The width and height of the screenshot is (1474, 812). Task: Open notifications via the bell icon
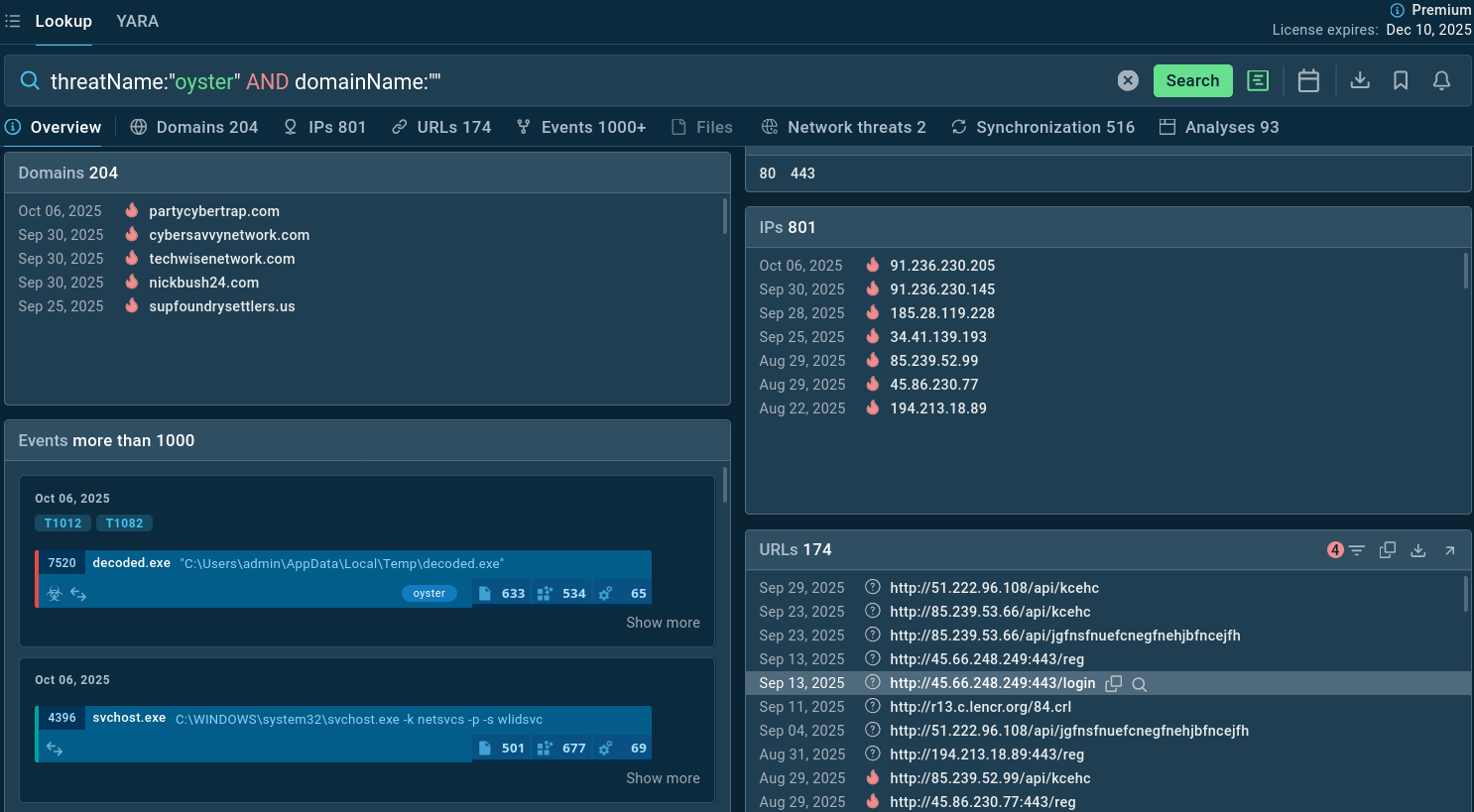point(1441,81)
